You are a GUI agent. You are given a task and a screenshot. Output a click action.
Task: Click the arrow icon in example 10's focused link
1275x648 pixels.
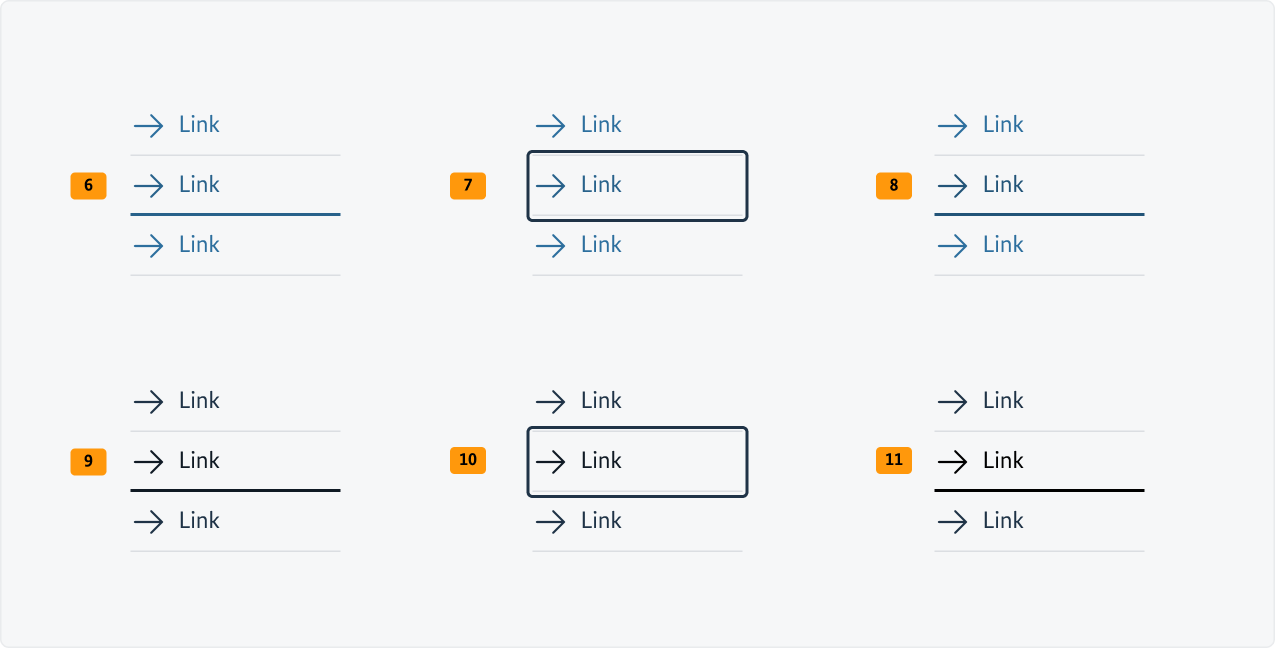click(x=550, y=461)
